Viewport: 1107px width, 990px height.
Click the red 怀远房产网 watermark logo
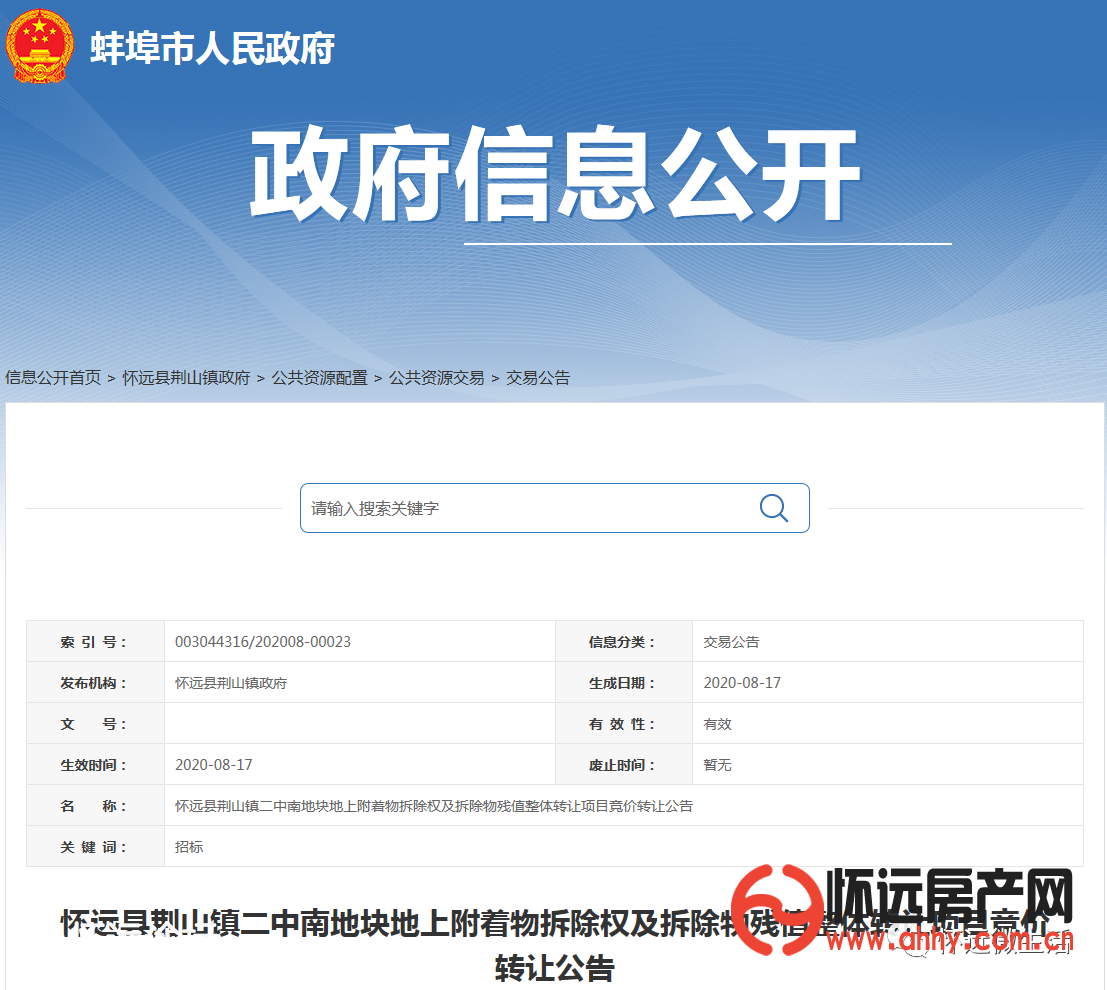[900, 910]
